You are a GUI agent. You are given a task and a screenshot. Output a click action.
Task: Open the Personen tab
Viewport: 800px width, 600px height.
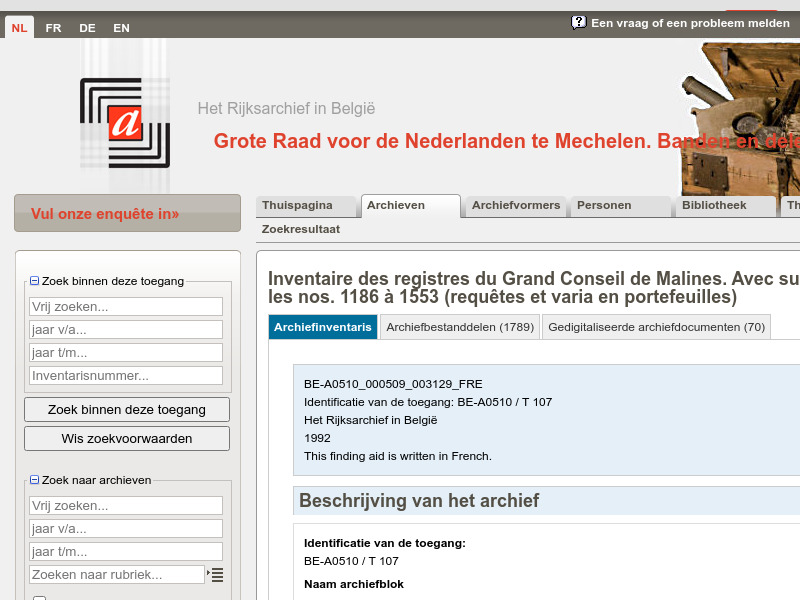[x=606, y=206]
